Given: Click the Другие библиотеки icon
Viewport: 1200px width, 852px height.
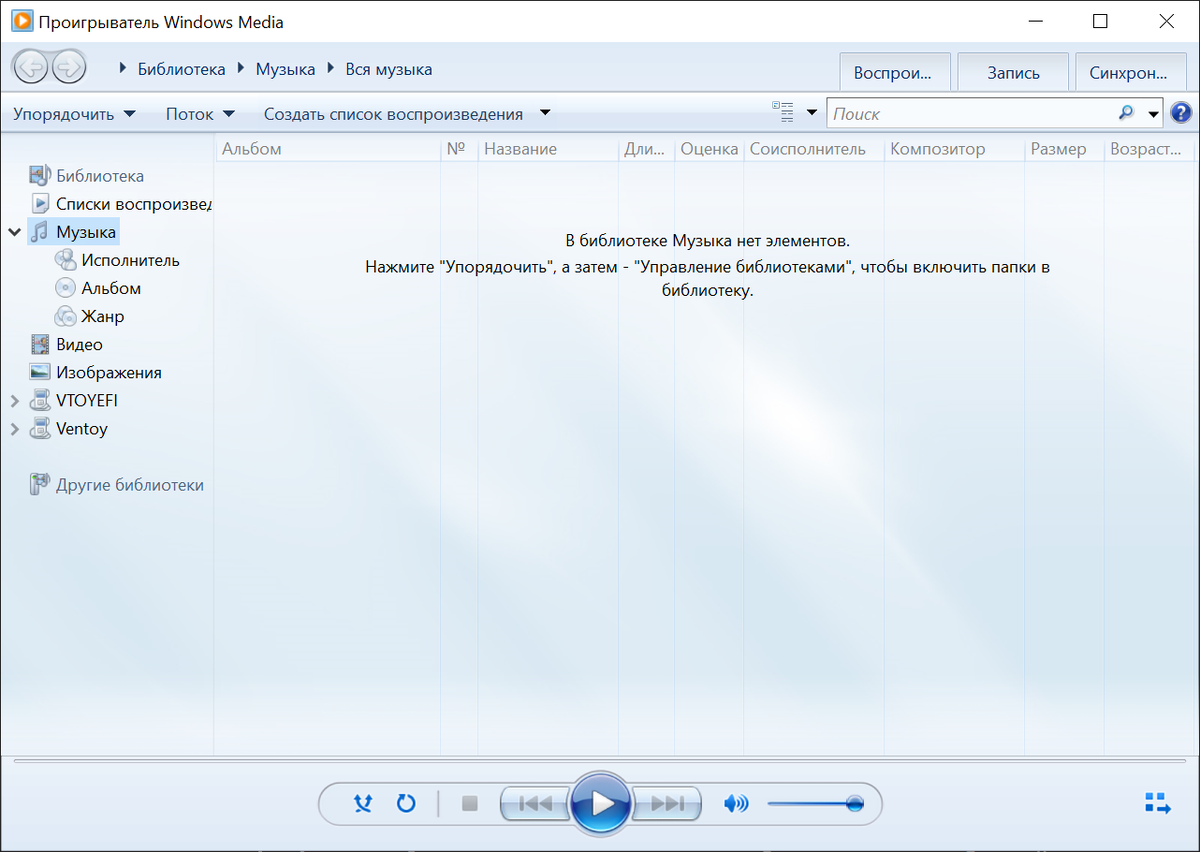Looking at the screenshot, I should [40, 485].
